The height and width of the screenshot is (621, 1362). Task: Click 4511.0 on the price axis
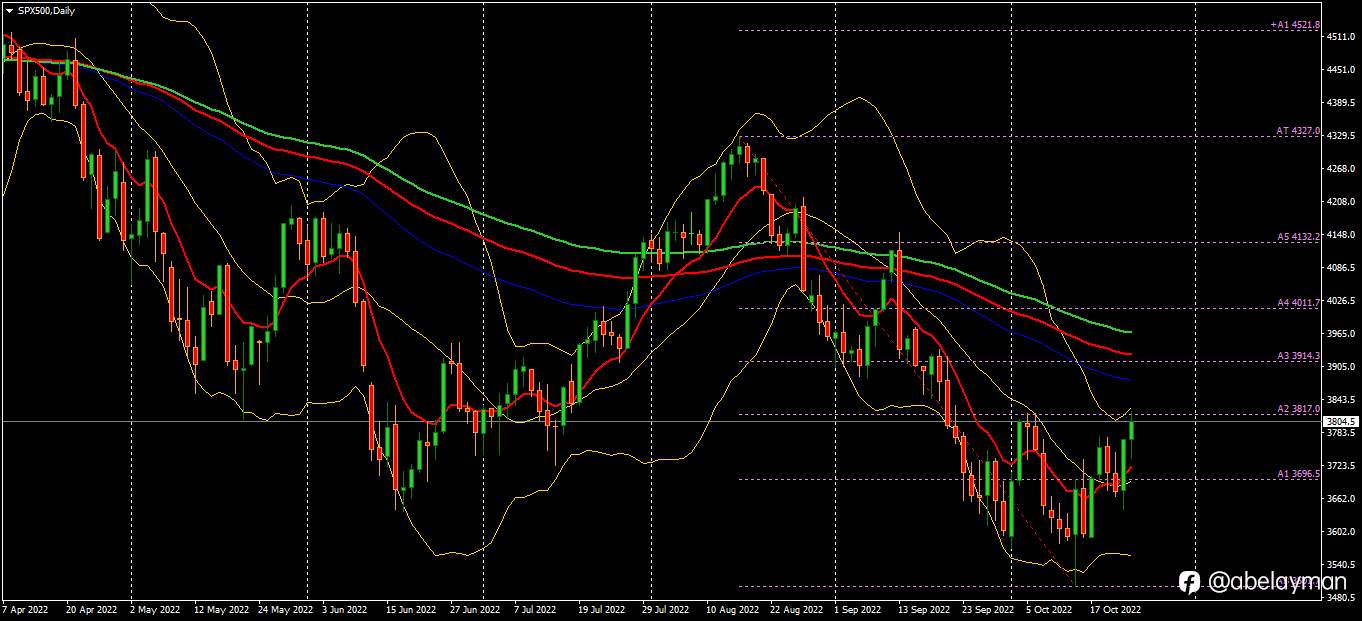1341,36
